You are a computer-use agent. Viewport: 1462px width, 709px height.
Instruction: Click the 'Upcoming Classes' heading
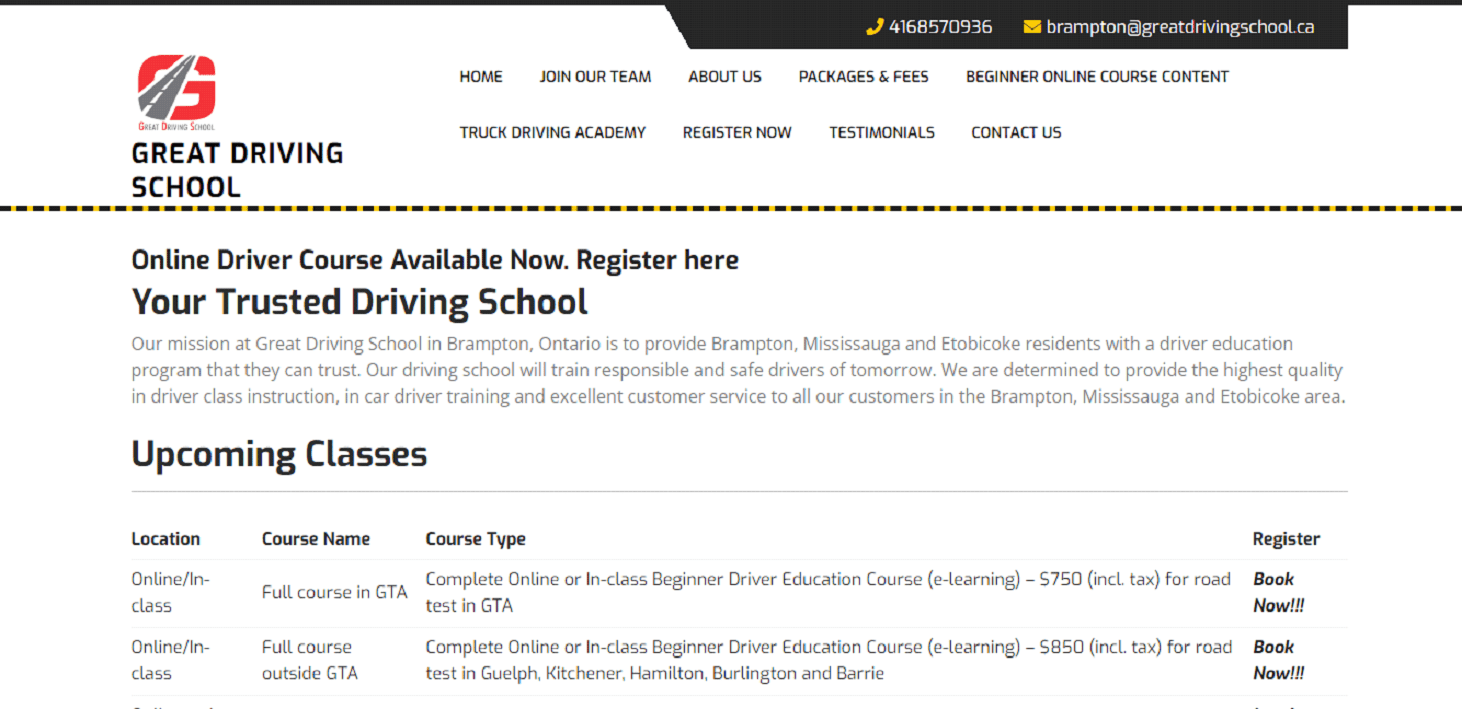(x=279, y=455)
